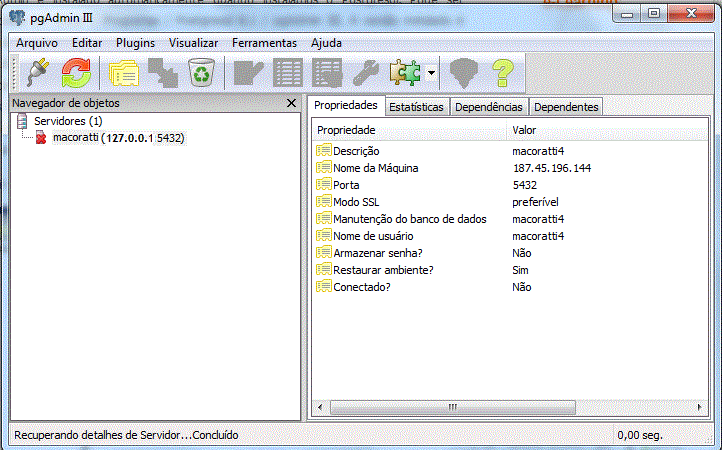Click the property icon beside Conectado?

click(324, 286)
